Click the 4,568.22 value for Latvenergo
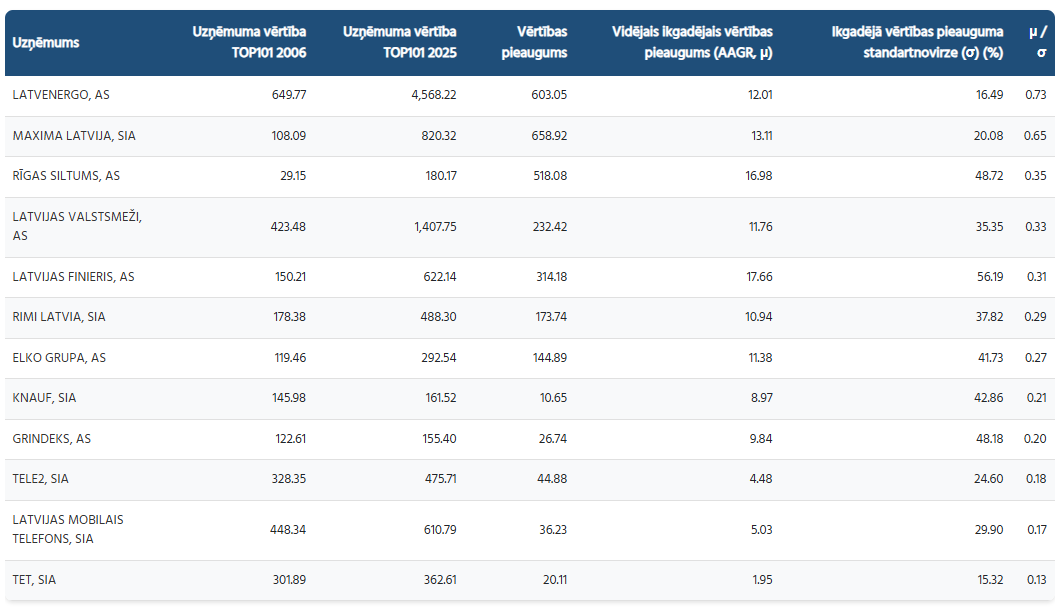 [433, 94]
